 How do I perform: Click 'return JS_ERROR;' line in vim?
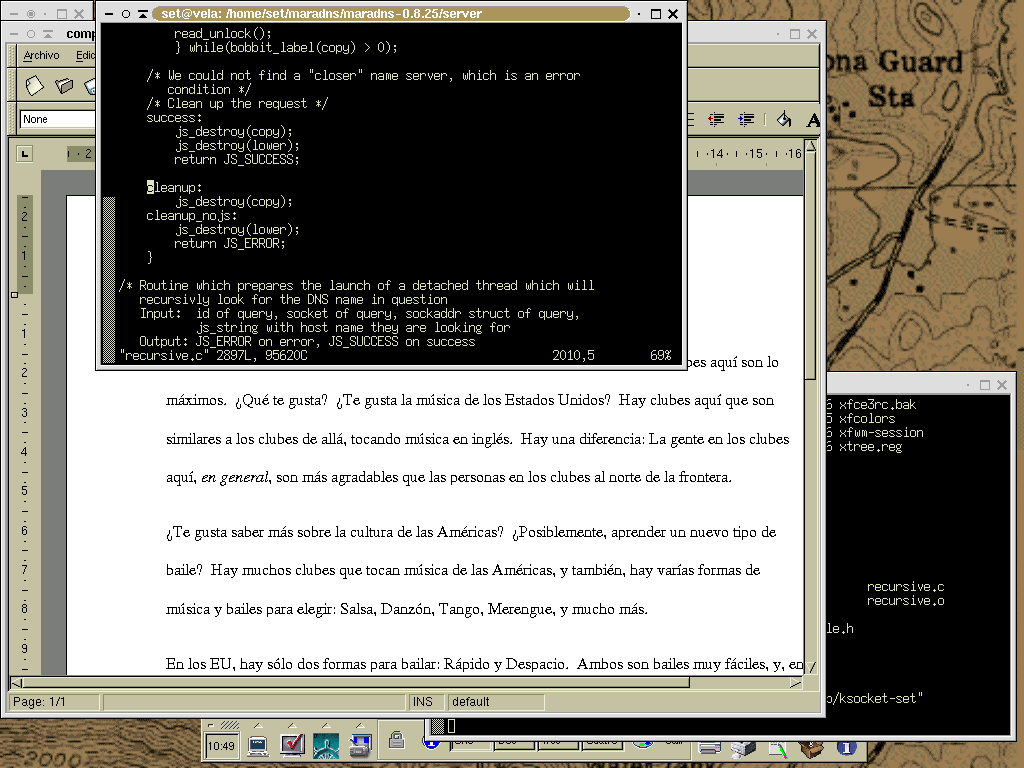pos(229,244)
